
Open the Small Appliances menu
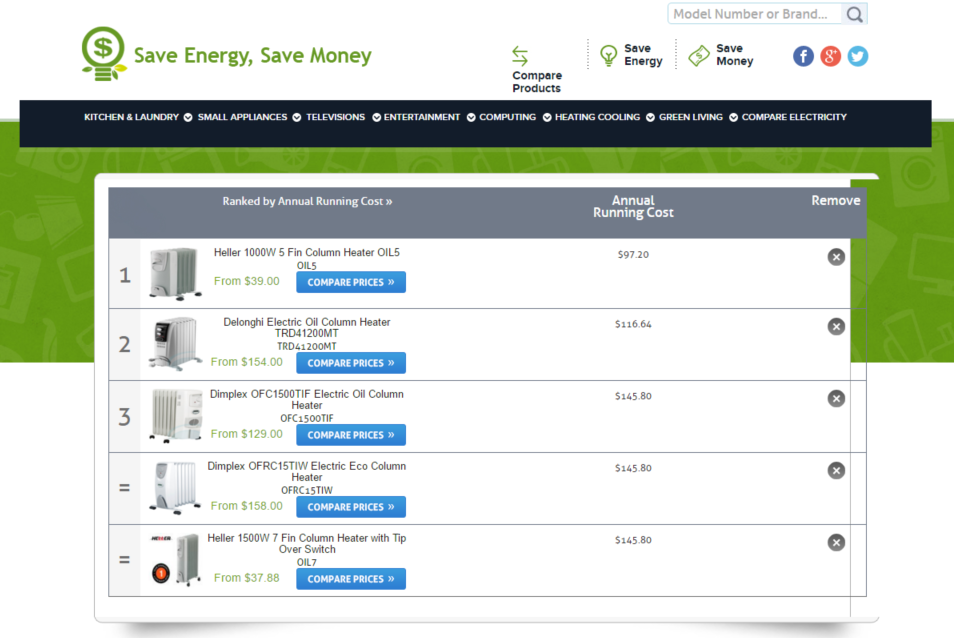point(242,117)
